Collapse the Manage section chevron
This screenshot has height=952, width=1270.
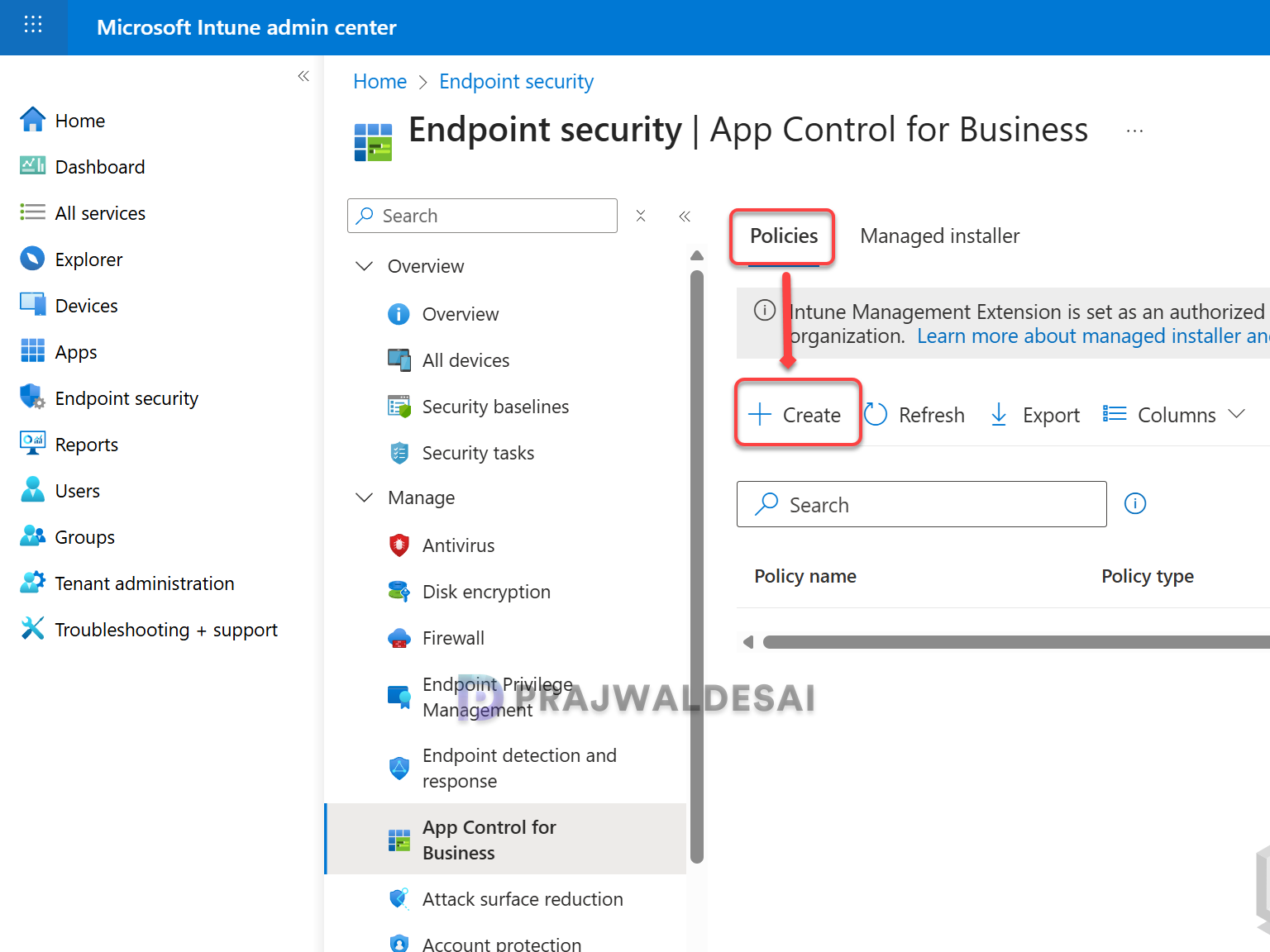364,497
